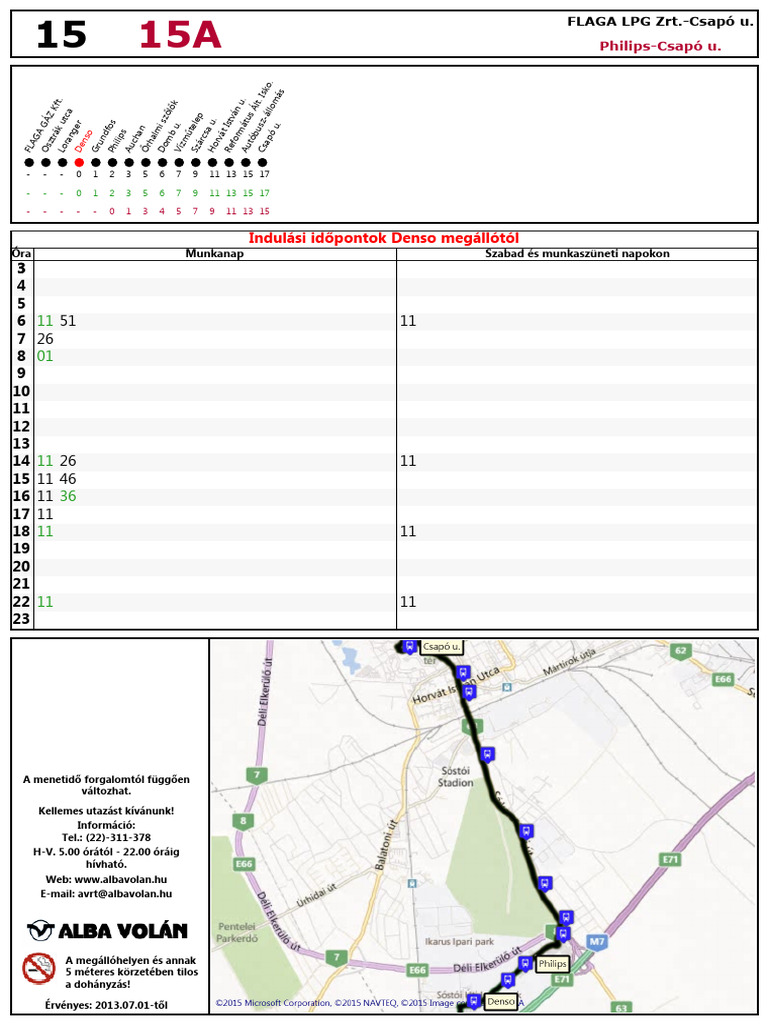Click the Denso label box on map
Viewport: 768px width, 1024px height.
tap(501, 1001)
